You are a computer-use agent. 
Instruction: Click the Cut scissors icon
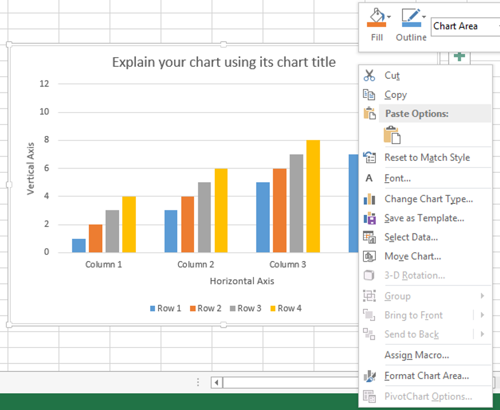tap(369, 75)
